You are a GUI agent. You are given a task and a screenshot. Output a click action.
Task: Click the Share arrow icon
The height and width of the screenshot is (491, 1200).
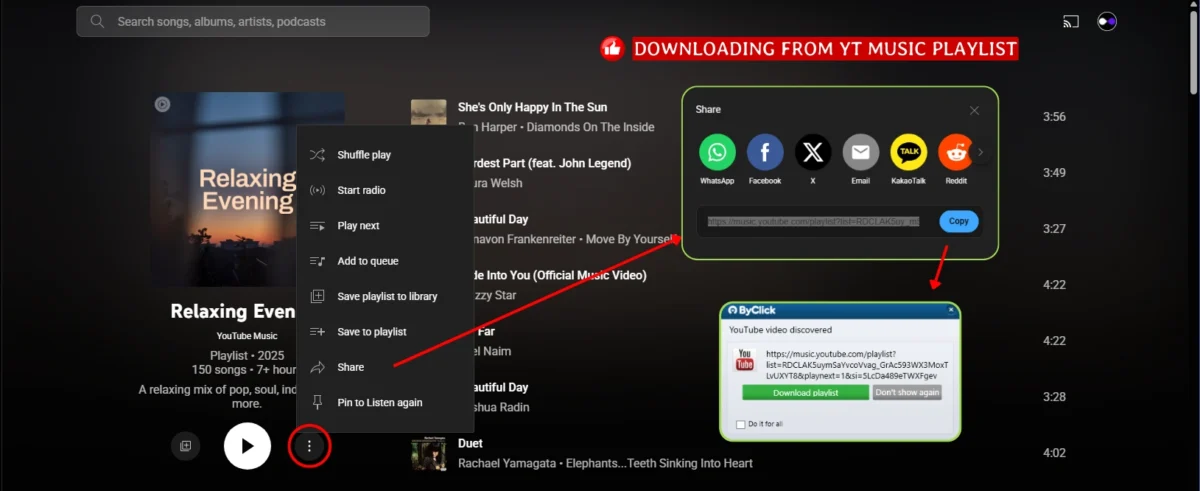click(x=317, y=367)
